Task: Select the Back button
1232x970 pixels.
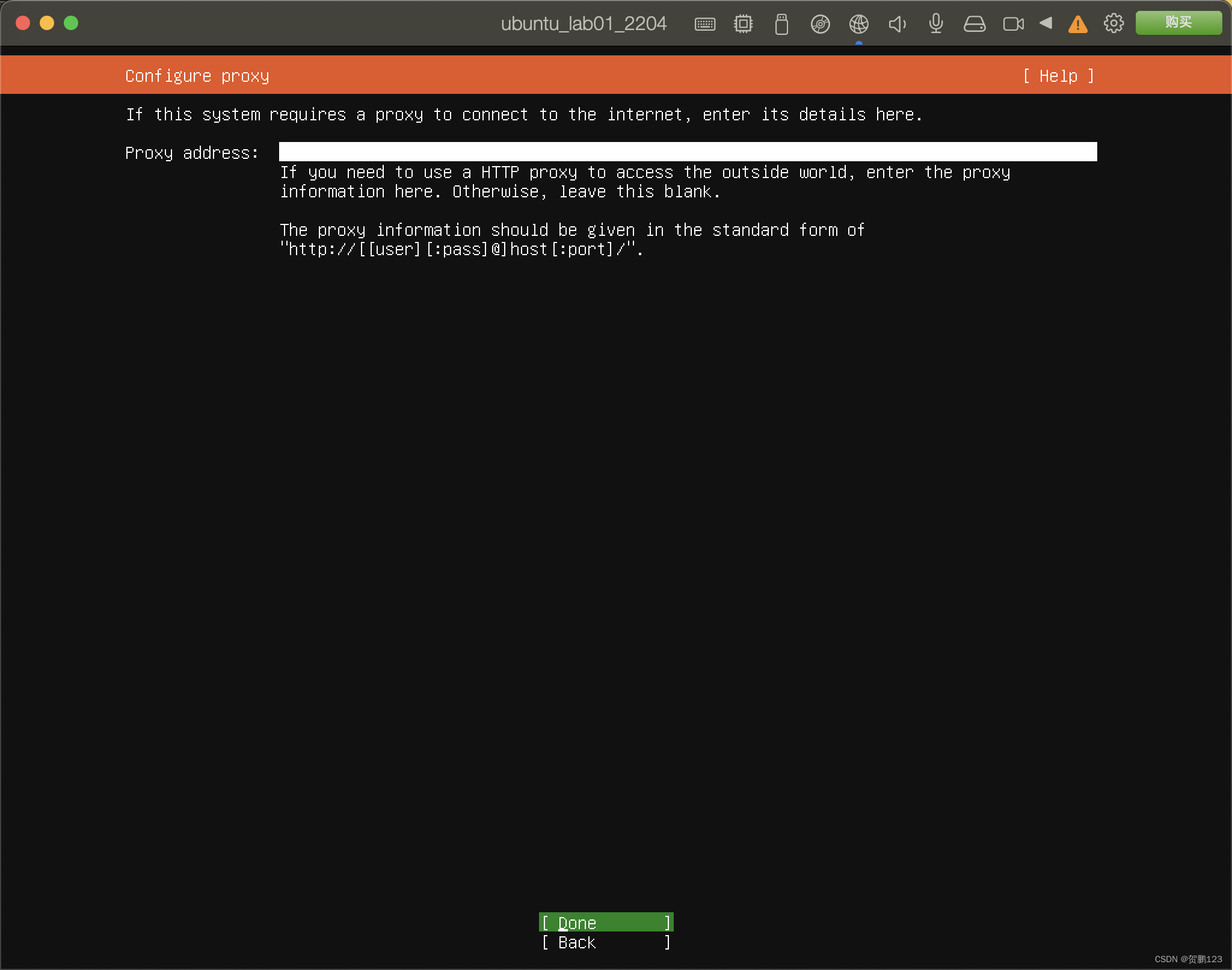Action: click(606, 942)
